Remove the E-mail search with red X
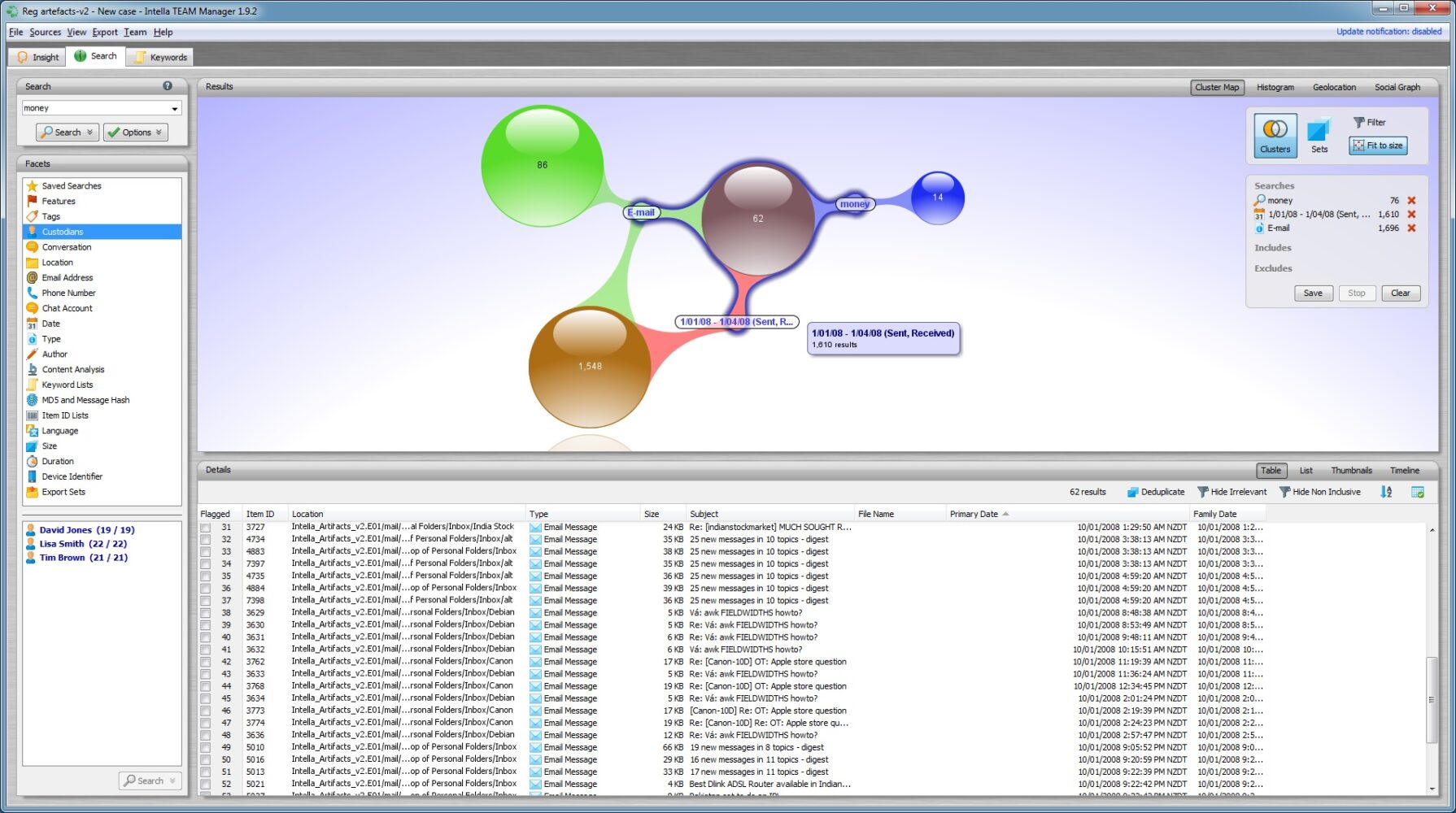This screenshot has height=813, width=1456. coord(1411,228)
